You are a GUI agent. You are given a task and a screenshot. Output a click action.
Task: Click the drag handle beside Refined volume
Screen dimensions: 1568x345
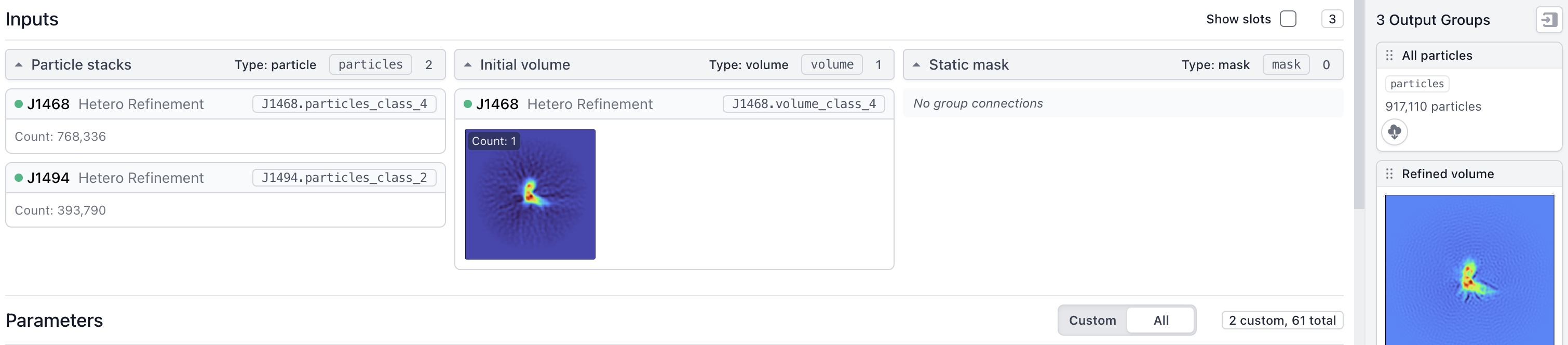pyautogui.click(x=1389, y=175)
